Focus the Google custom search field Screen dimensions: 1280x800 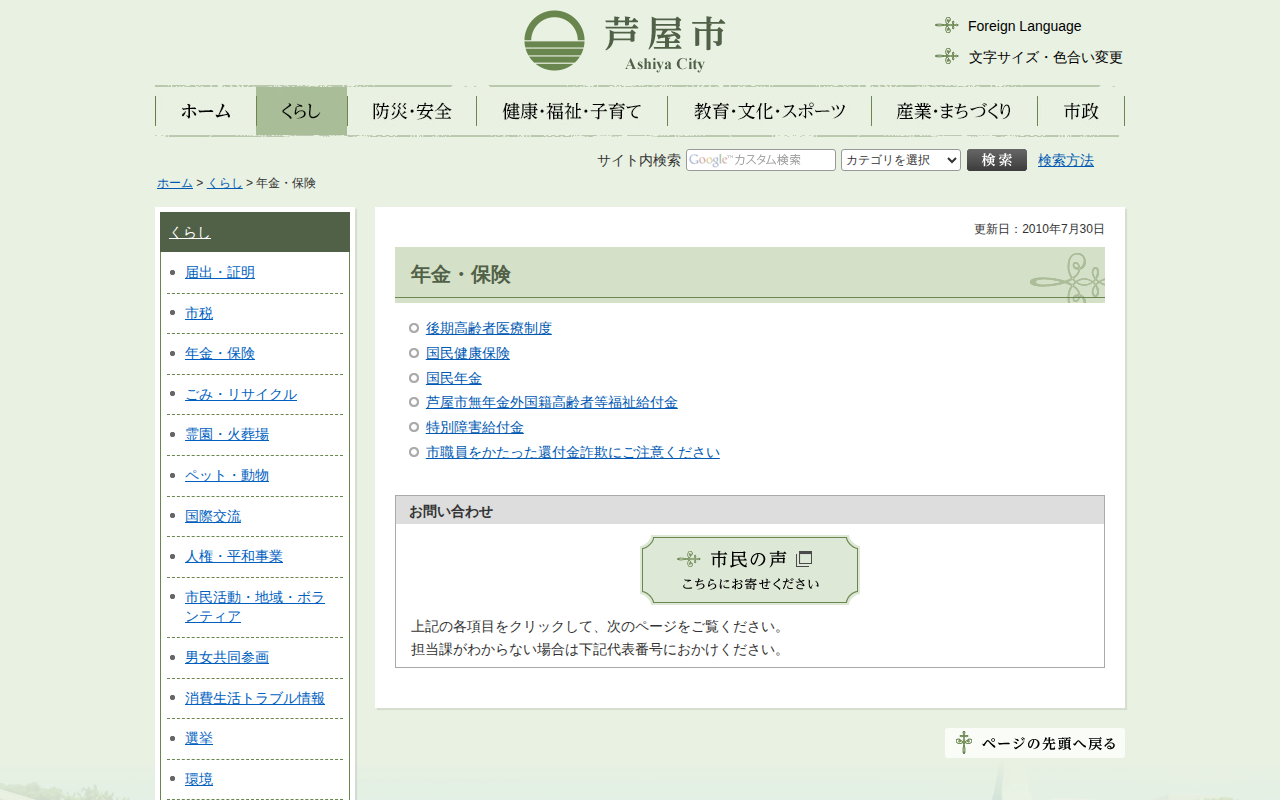pyautogui.click(x=760, y=160)
